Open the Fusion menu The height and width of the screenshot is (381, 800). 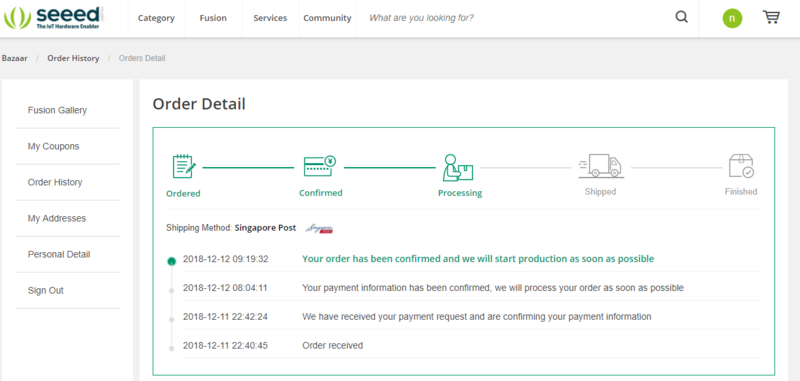coord(213,18)
